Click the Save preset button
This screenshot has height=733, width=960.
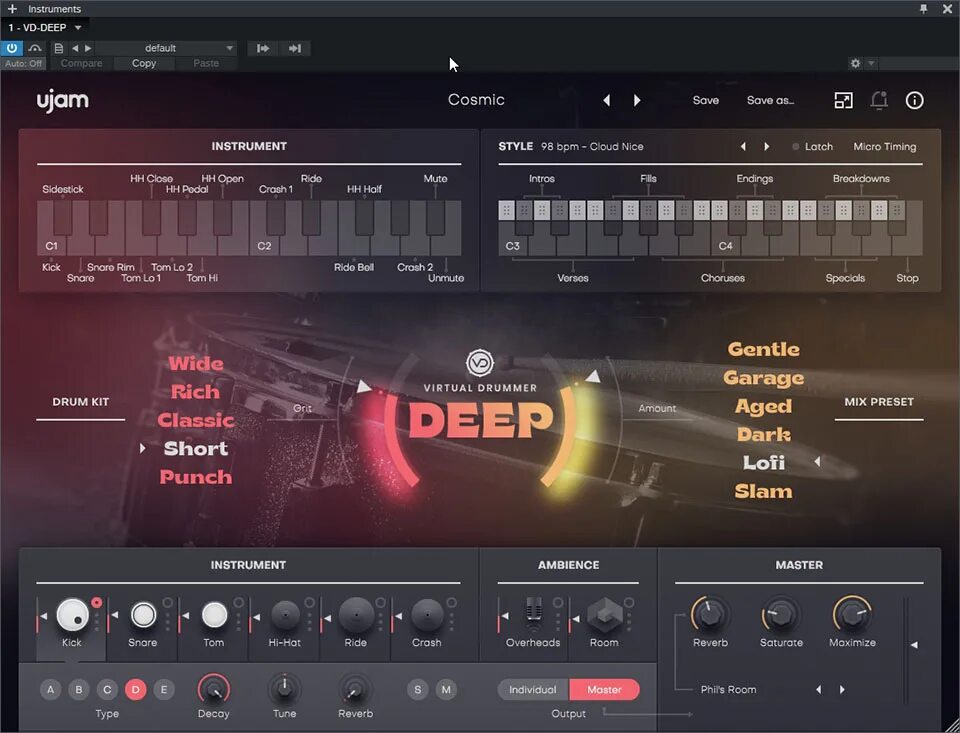click(x=705, y=100)
